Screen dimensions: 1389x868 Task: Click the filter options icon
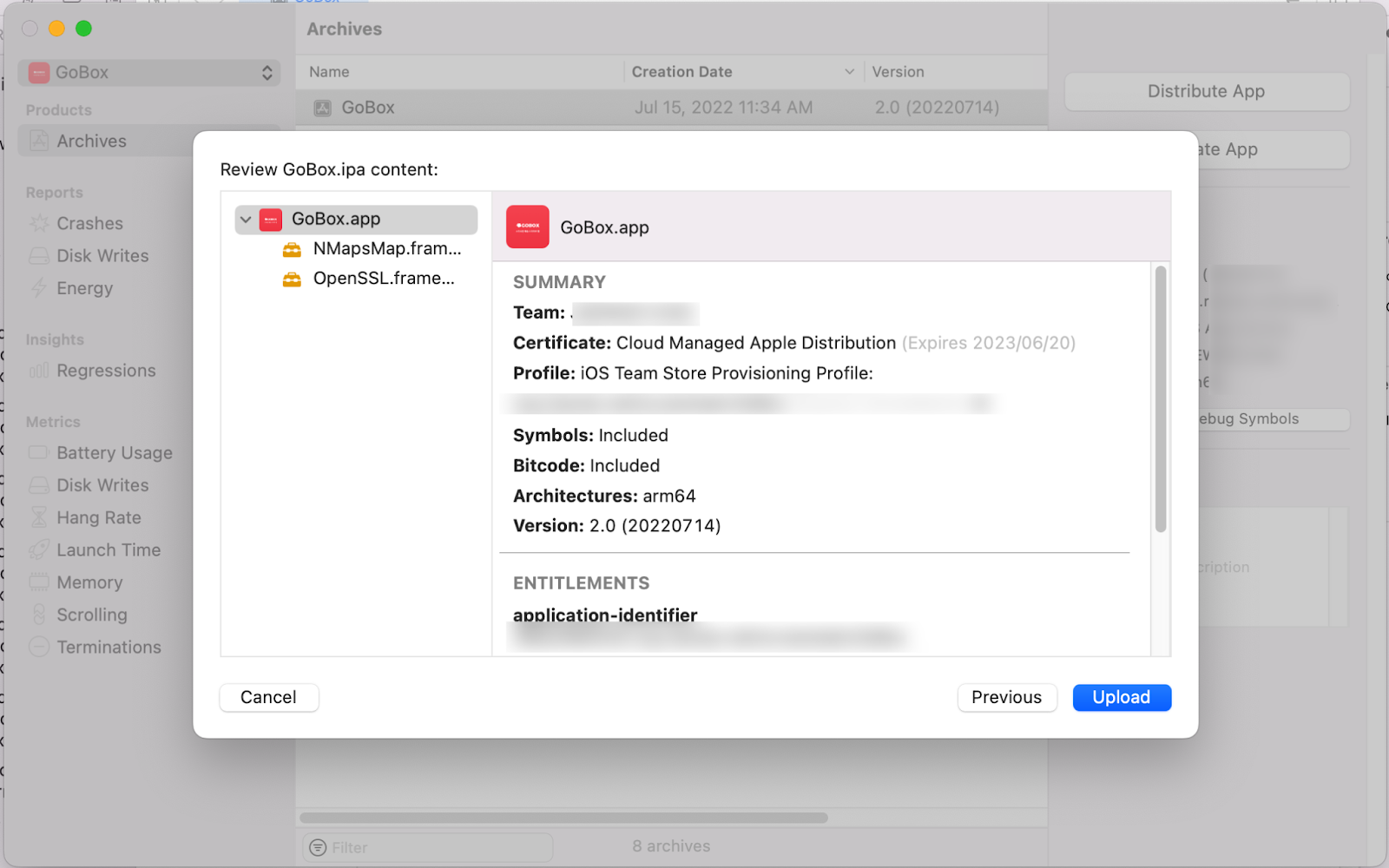tap(318, 847)
